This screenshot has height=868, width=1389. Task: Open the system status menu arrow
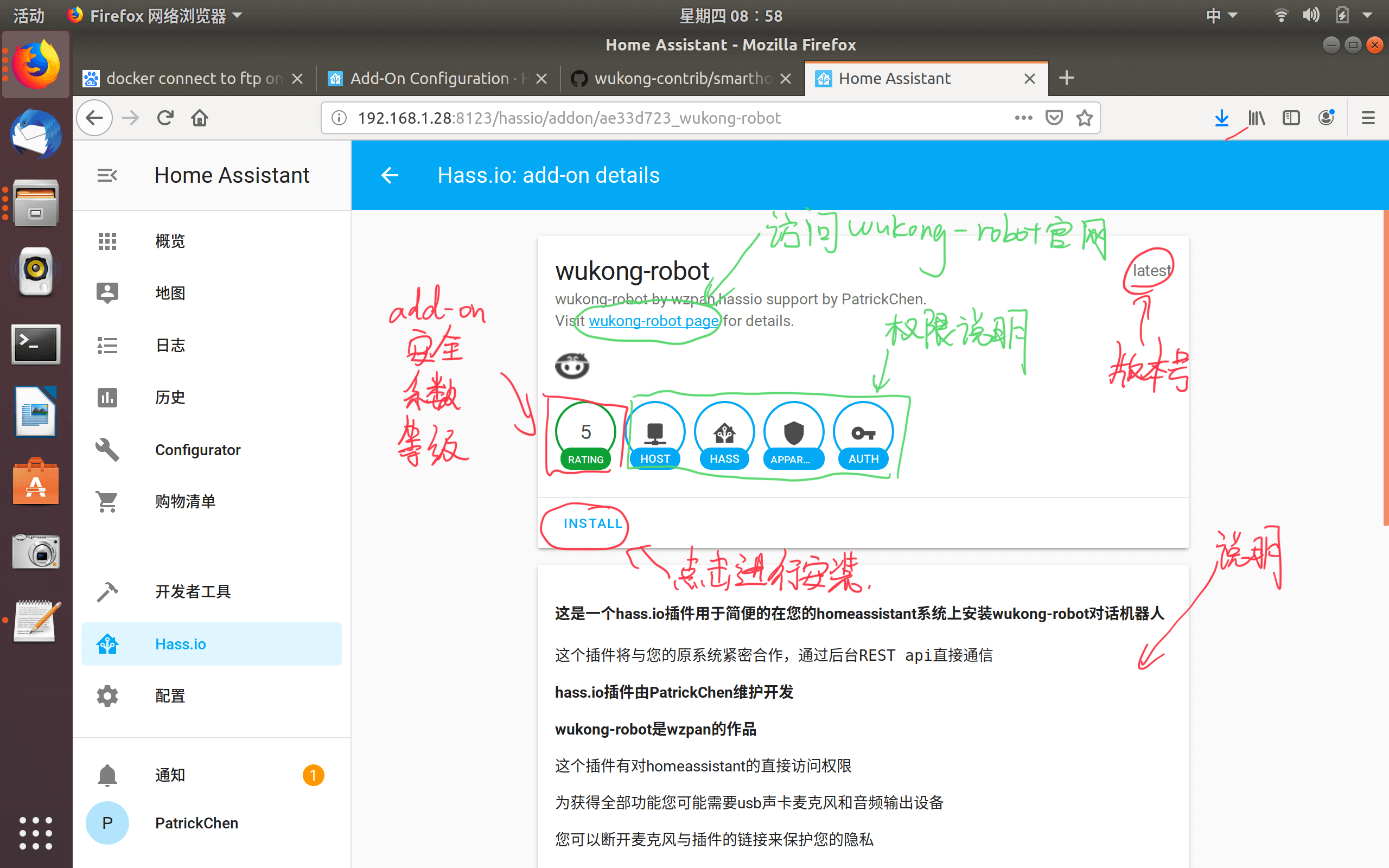(1368, 16)
